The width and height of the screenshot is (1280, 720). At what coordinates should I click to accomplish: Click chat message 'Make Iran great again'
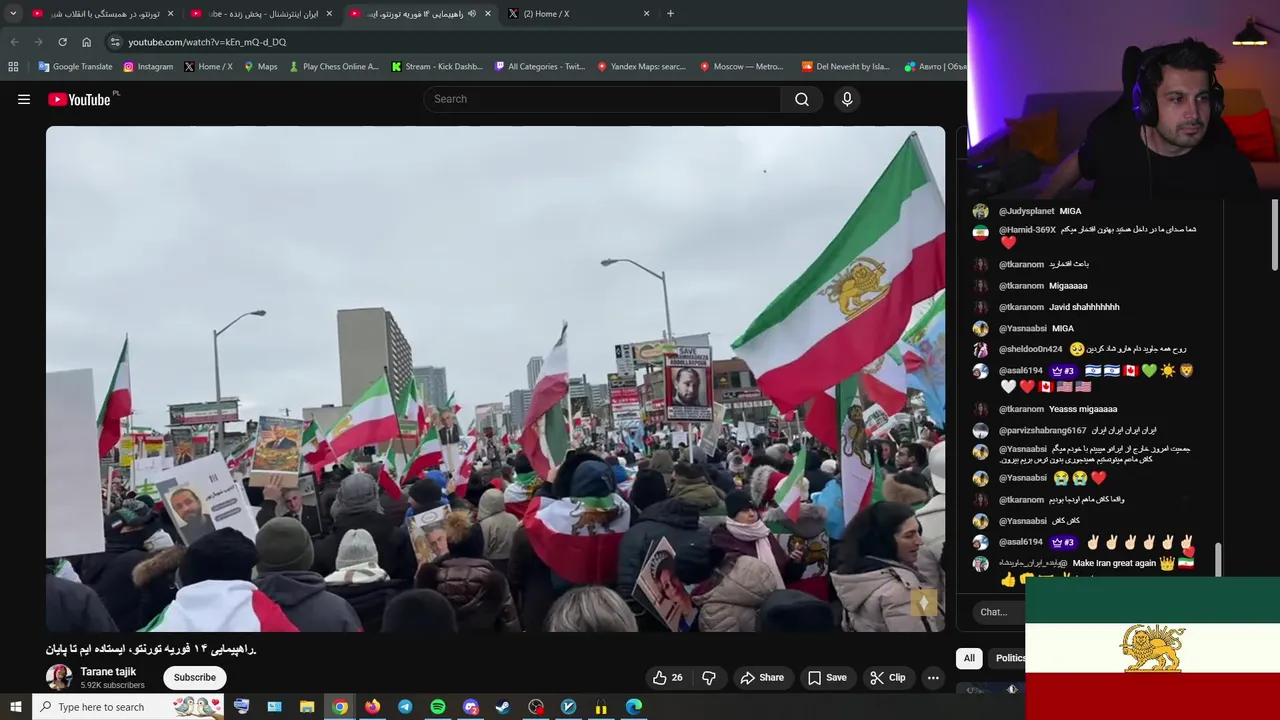(1114, 563)
